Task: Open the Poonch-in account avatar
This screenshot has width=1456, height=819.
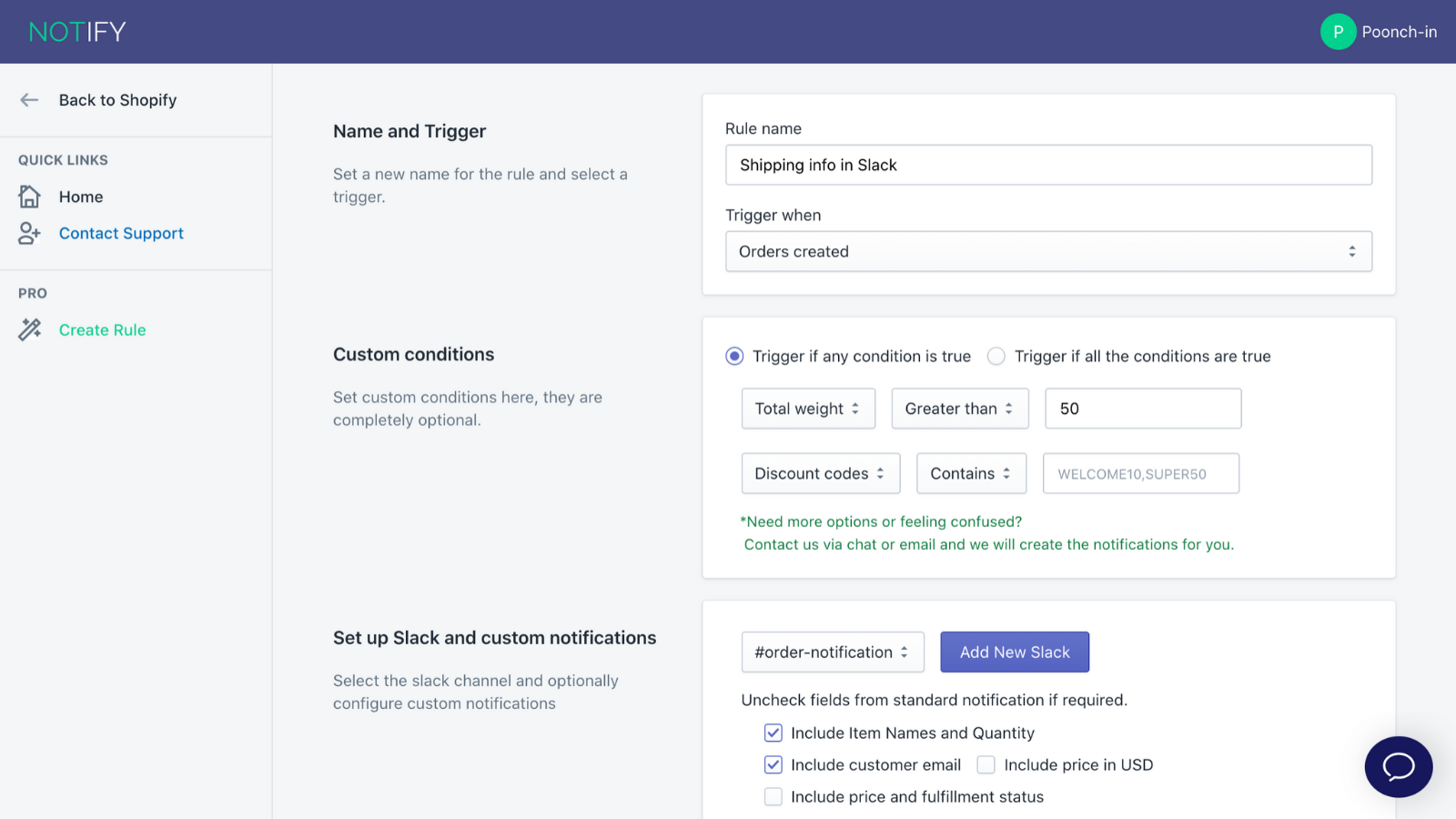Action: 1338,31
